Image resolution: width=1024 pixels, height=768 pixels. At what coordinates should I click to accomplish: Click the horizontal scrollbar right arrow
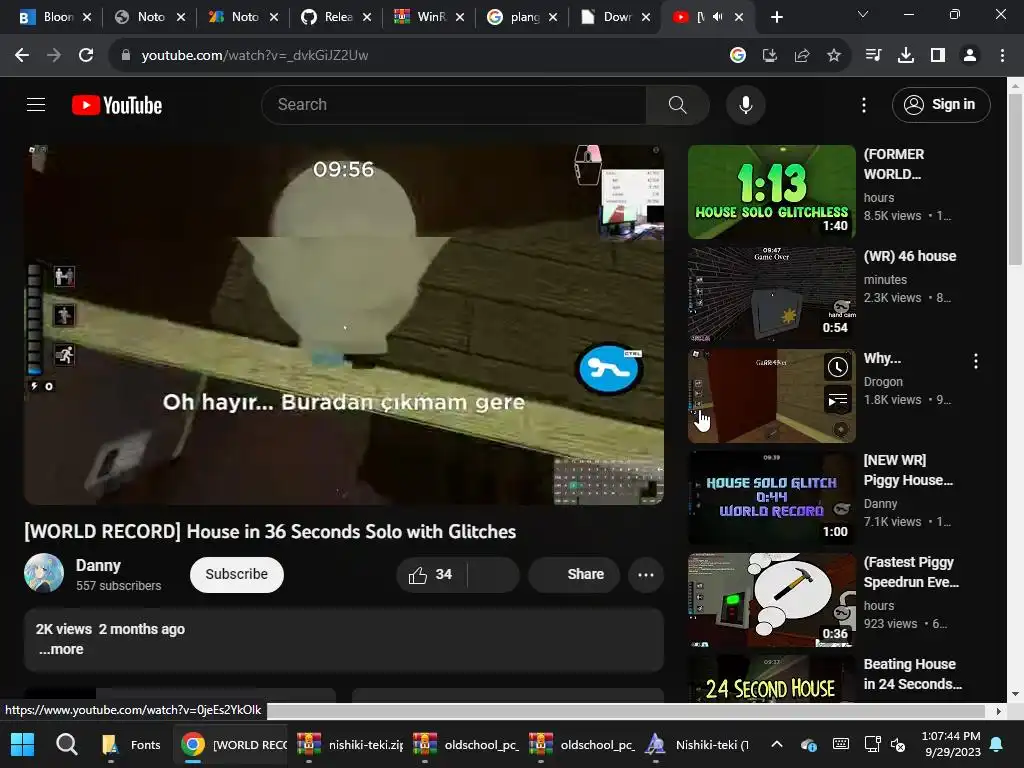point(999,711)
